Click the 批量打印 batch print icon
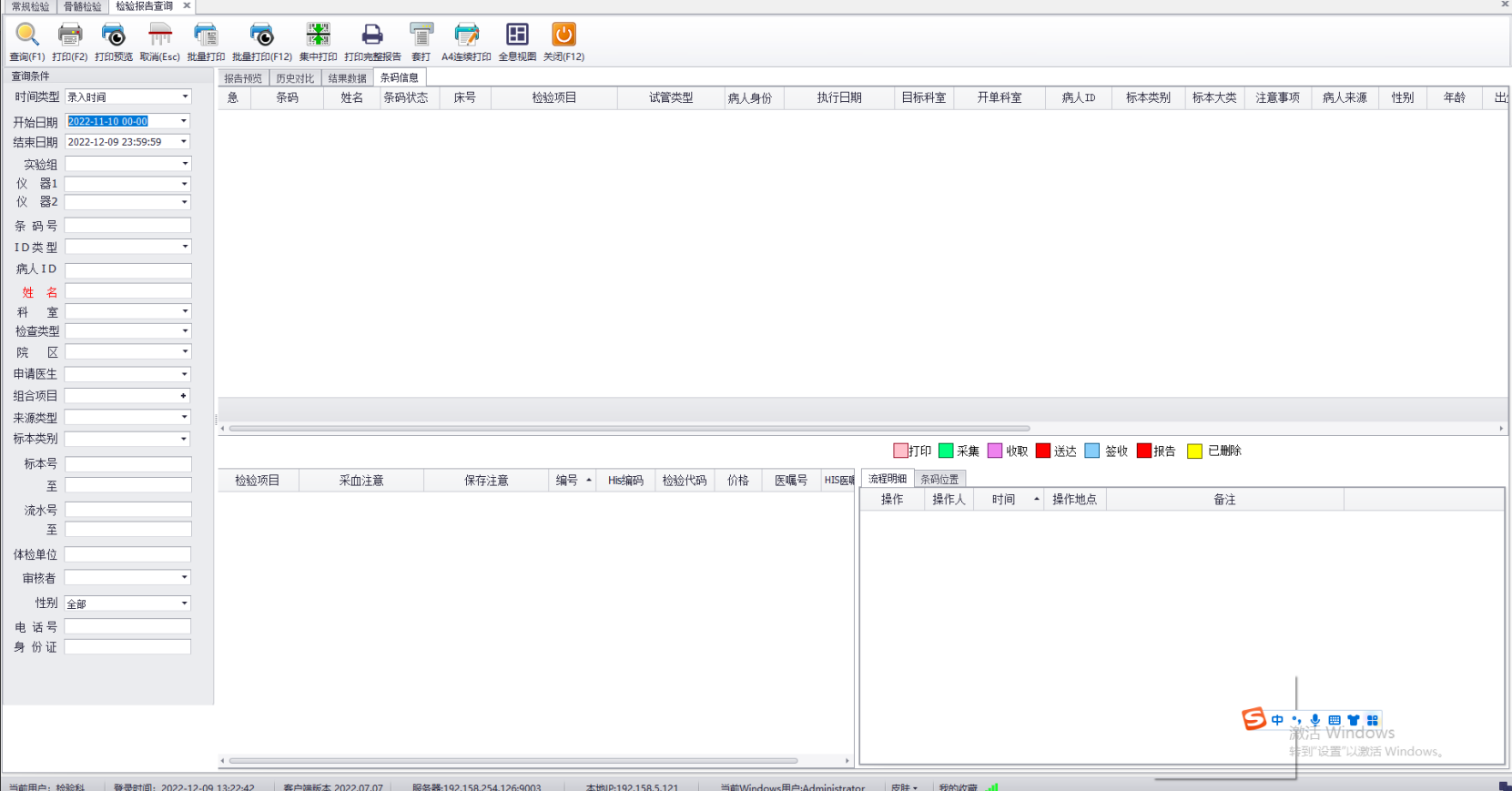This screenshot has height=791, width=1512. [x=206, y=35]
